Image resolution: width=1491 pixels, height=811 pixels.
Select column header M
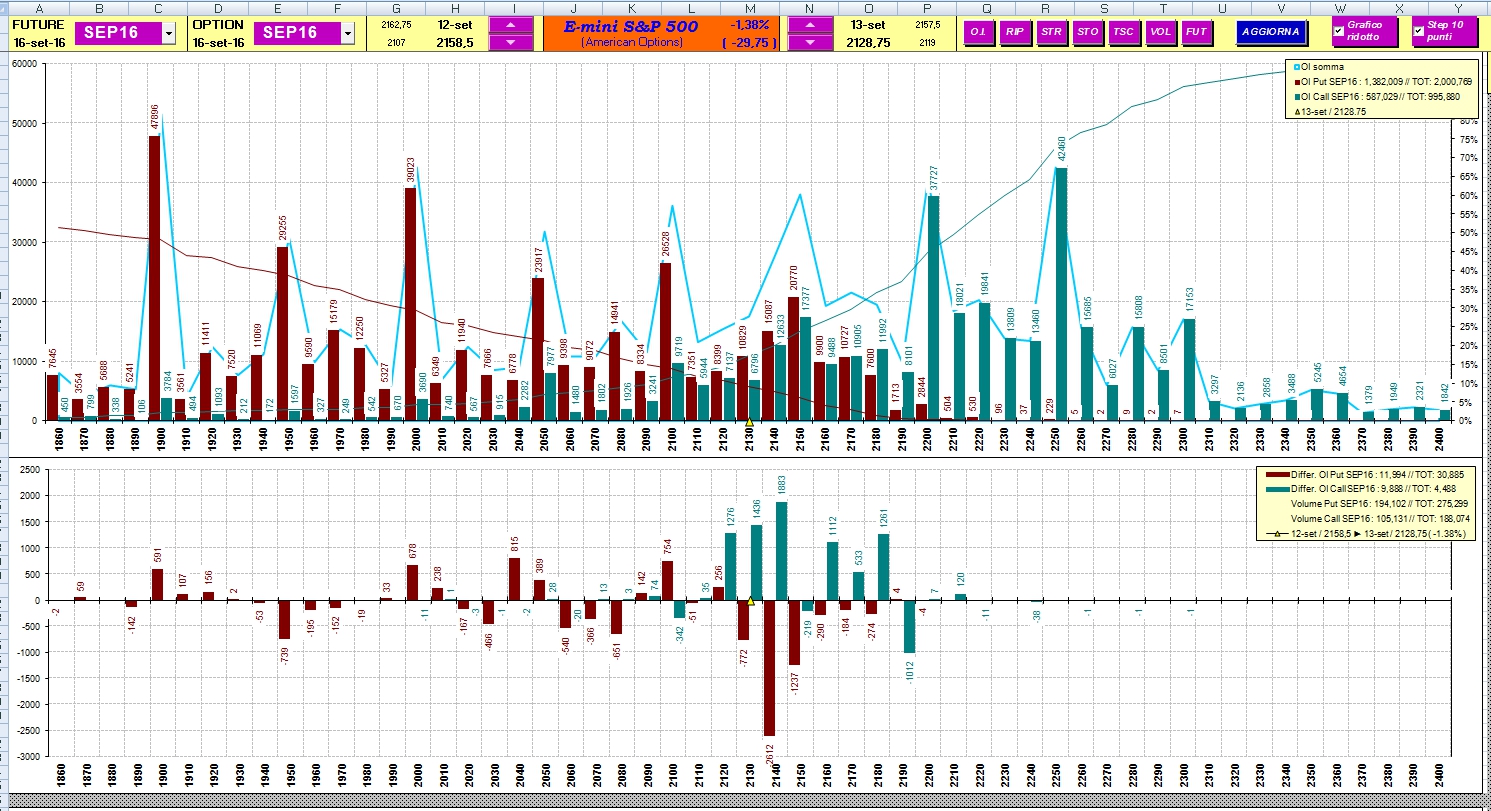coord(752,8)
